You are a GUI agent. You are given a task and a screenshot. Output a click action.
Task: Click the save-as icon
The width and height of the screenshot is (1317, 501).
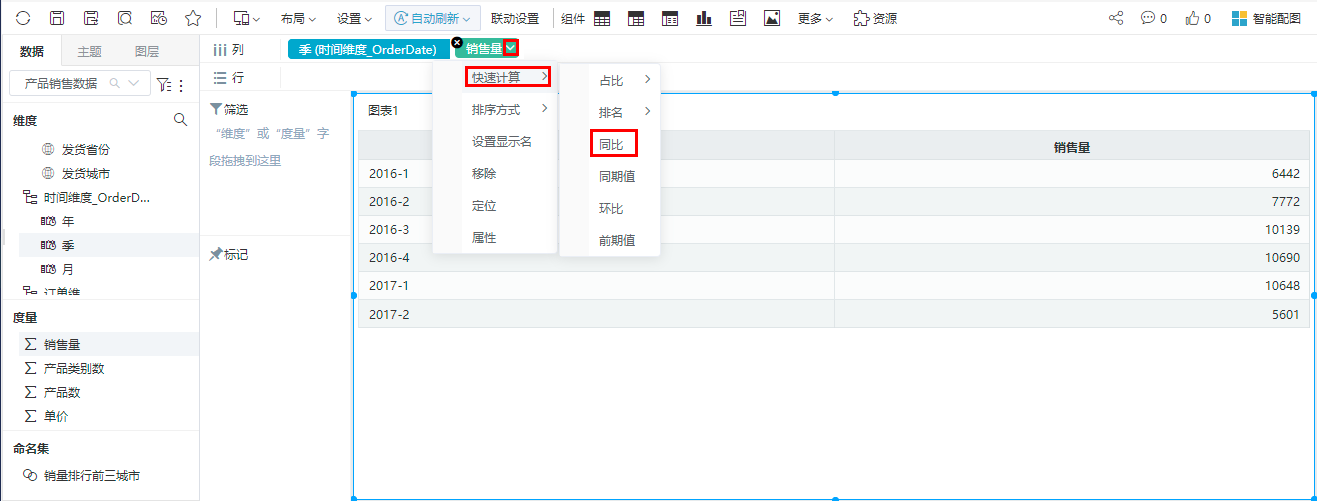point(91,18)
